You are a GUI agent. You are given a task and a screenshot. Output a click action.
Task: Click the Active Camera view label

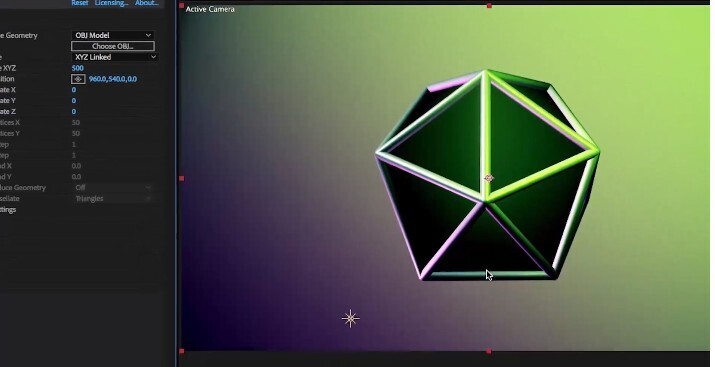210,9
